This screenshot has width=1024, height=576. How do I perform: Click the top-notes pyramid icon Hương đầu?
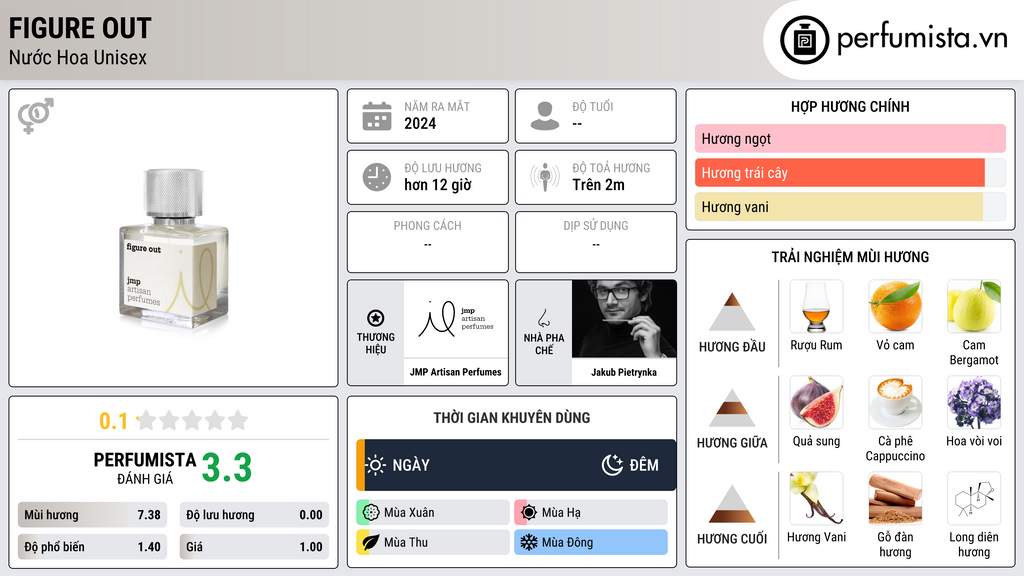[x=732, y=312]
